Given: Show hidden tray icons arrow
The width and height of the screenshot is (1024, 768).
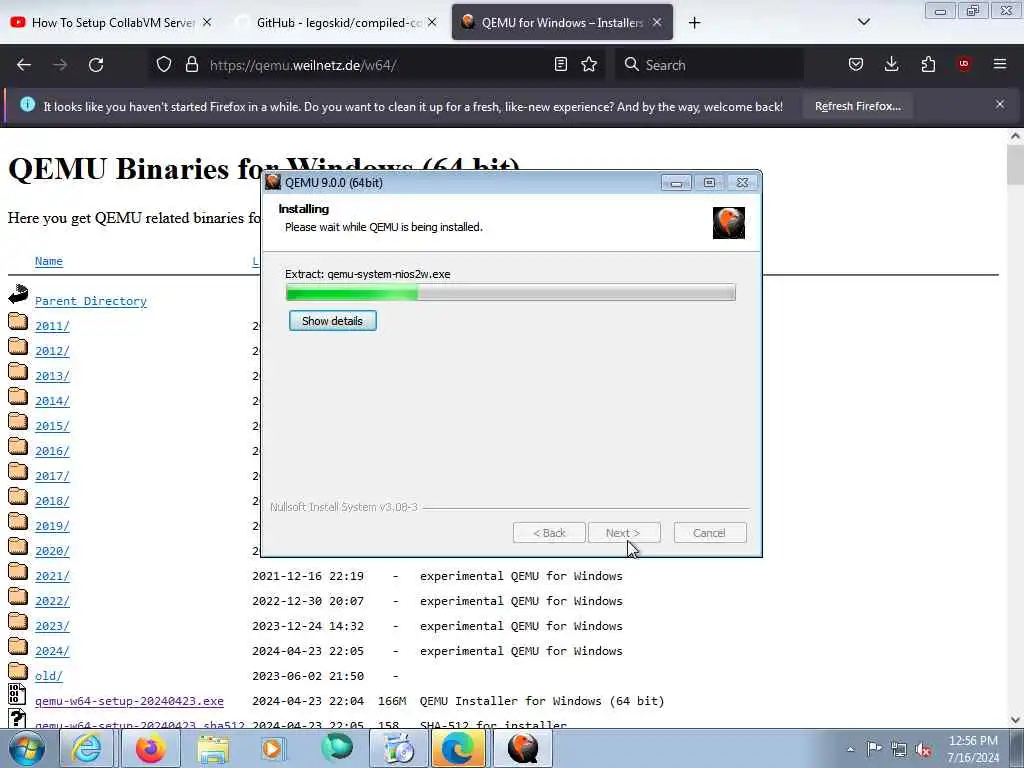Looking at the screenshot, I should click(850, 749).
